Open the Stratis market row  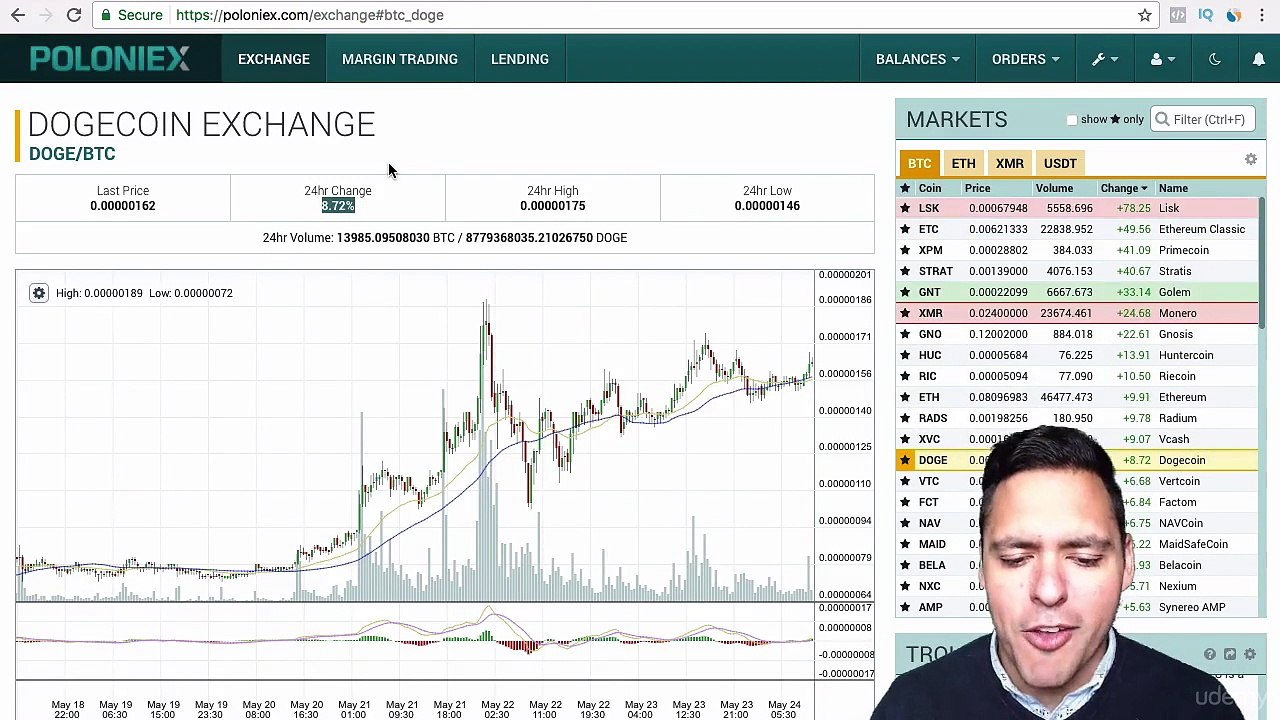click(x=1076, y=271)
